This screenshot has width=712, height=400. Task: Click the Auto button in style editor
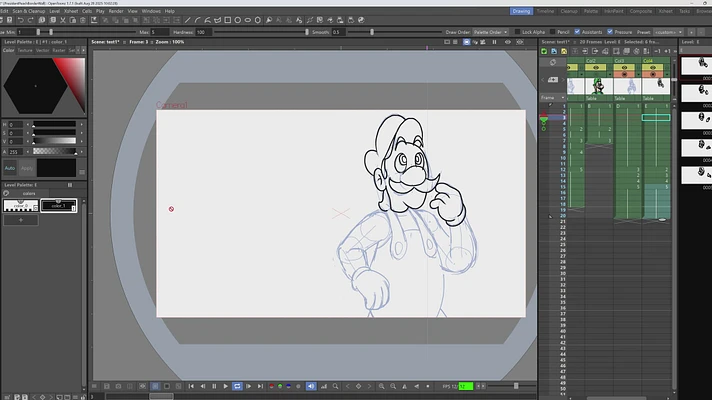10,168
